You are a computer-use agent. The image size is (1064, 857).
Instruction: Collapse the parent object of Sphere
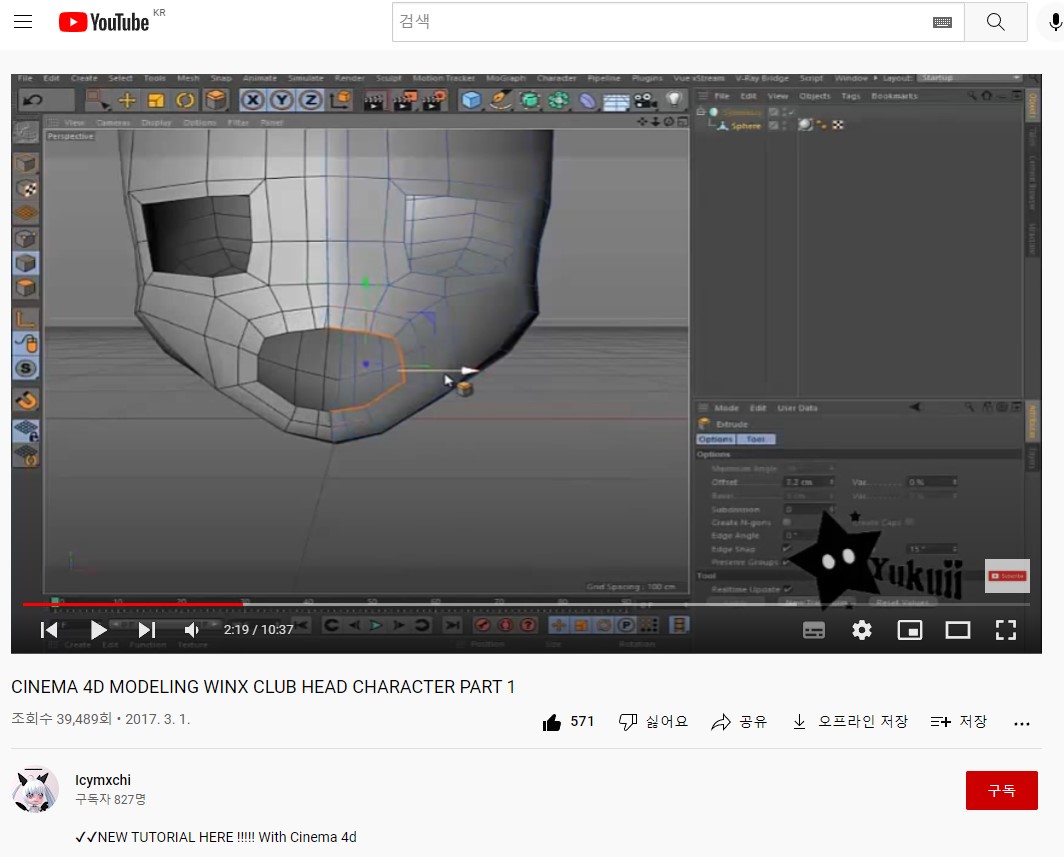tap(701, 111)
